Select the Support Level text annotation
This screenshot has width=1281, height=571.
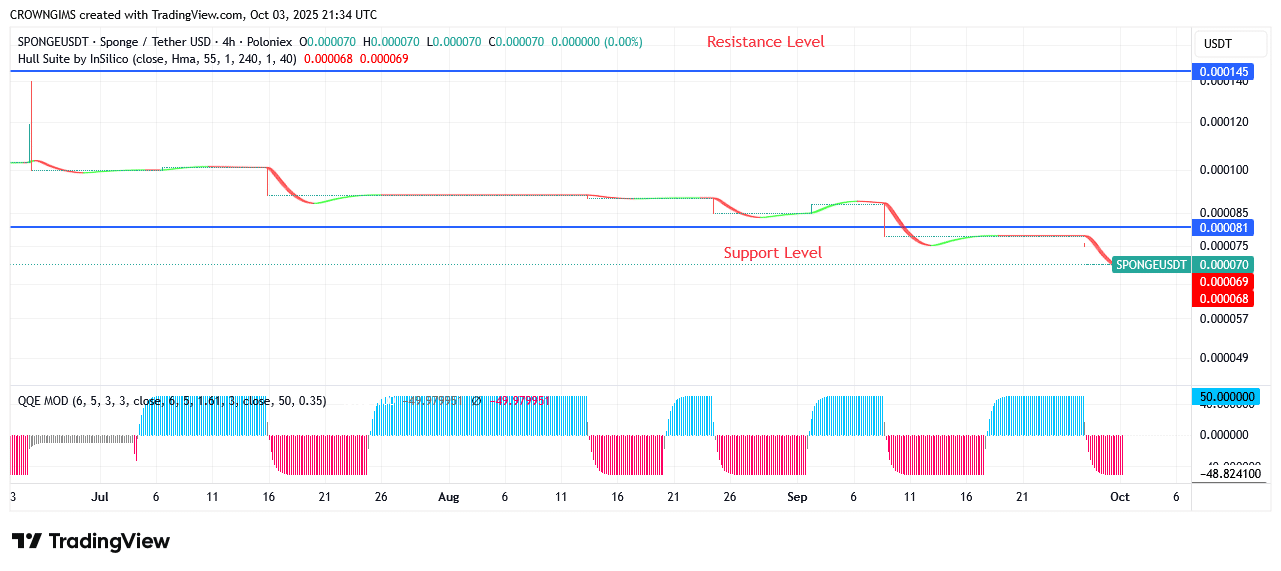[x=772, y=253]
